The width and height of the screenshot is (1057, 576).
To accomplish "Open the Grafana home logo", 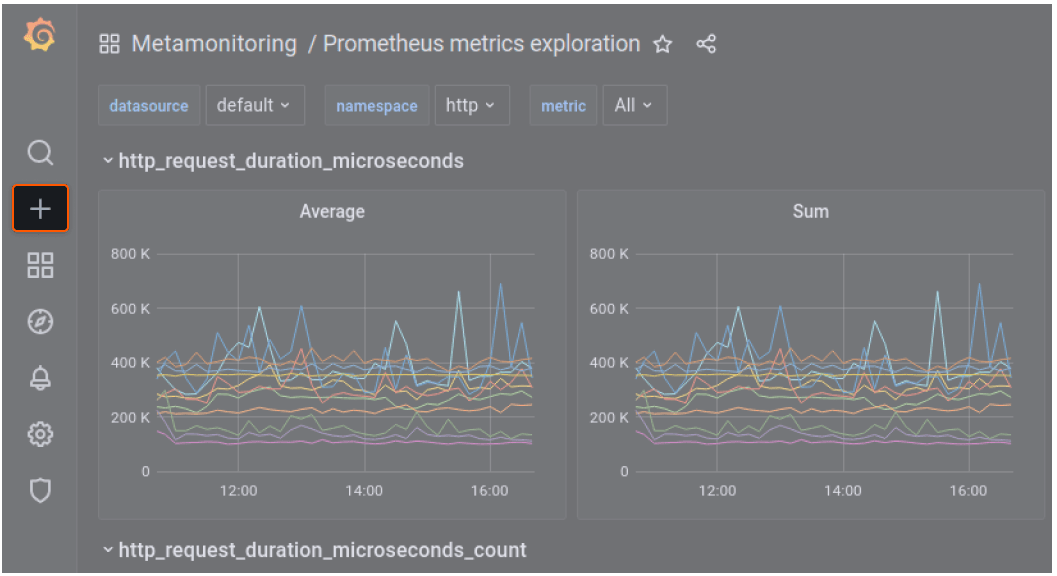I will 40,34.
